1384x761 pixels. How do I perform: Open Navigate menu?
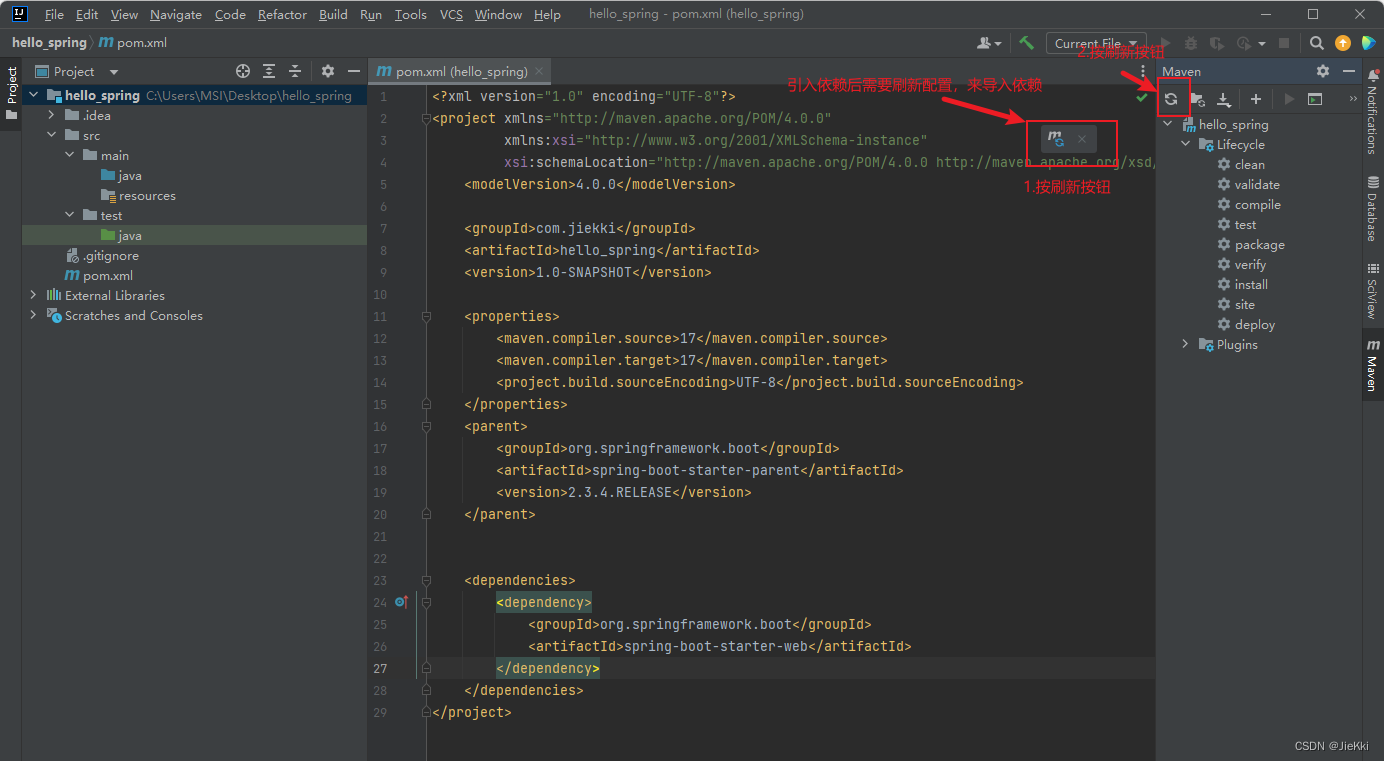[x=176, y=15]
